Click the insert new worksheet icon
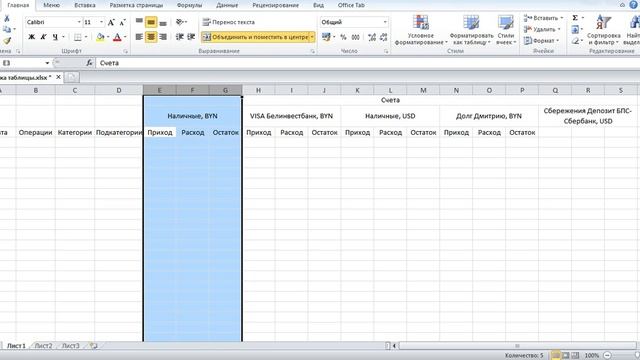This screenshot has width=640, height=360. tap(93, 346)
